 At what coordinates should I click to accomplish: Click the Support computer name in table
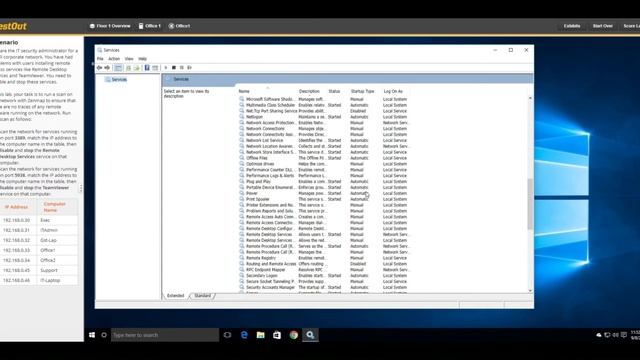pos(49,270)
